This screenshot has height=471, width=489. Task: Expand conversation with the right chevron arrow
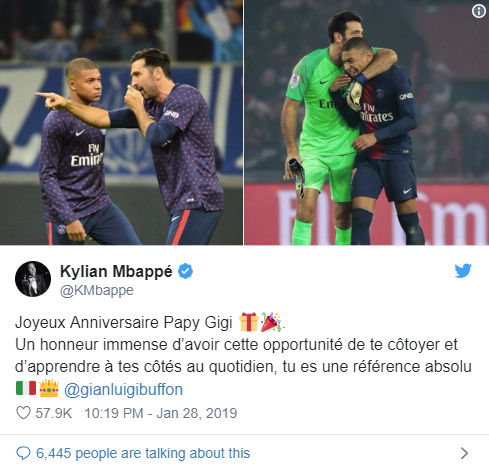(464, 453)
